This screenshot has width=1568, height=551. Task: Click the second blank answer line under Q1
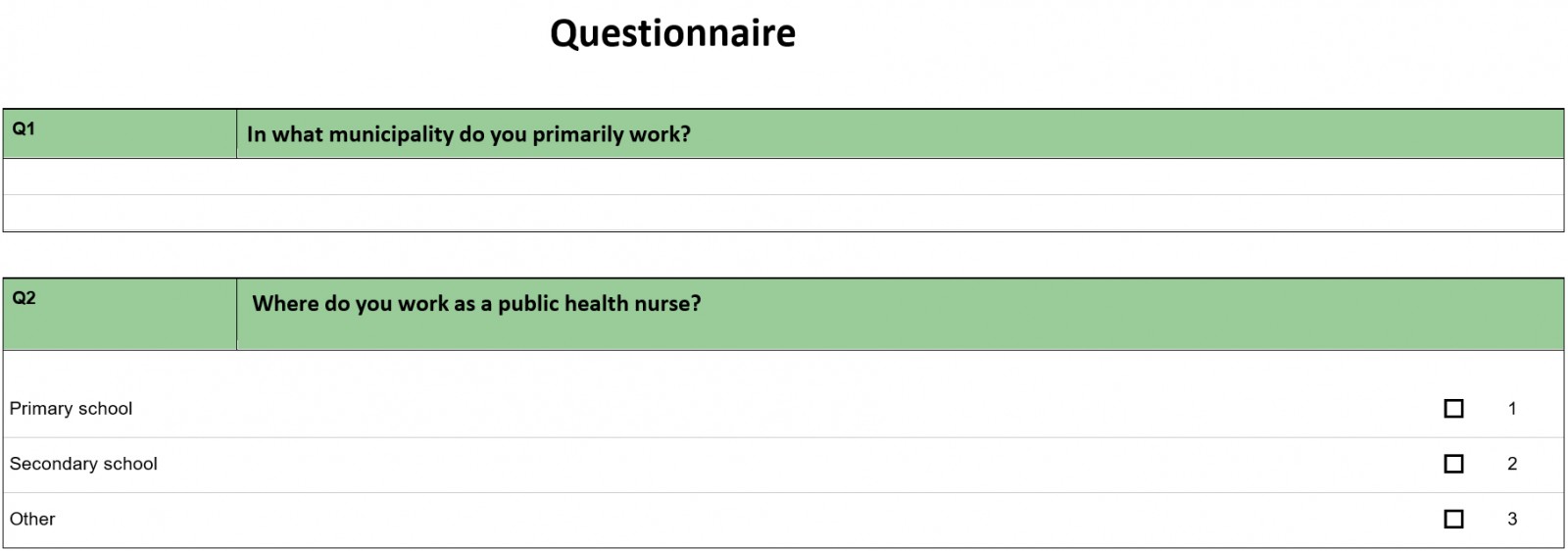pos(782,213)
